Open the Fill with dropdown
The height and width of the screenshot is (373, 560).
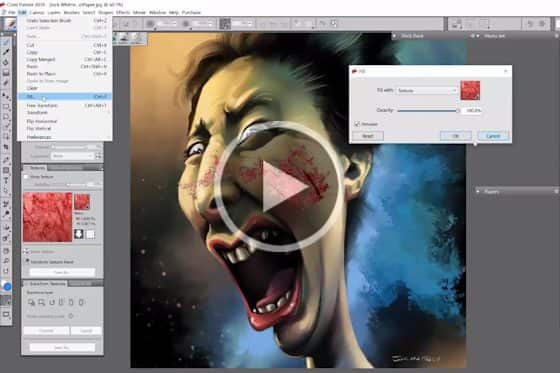click(x=426, y=90)
